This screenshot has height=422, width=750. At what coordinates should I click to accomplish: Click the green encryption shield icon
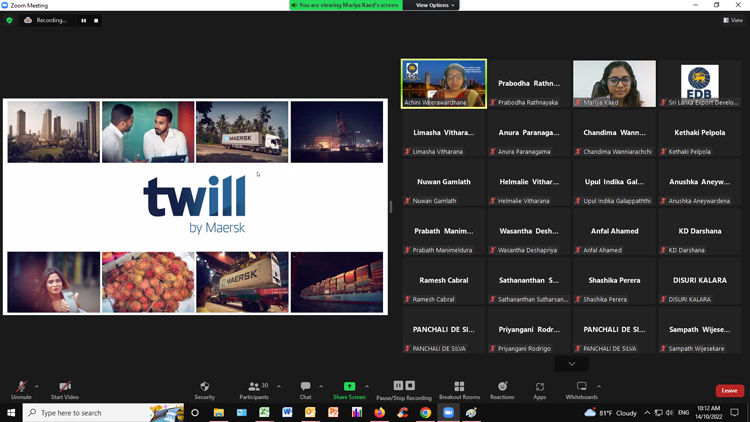click(9, 20)
